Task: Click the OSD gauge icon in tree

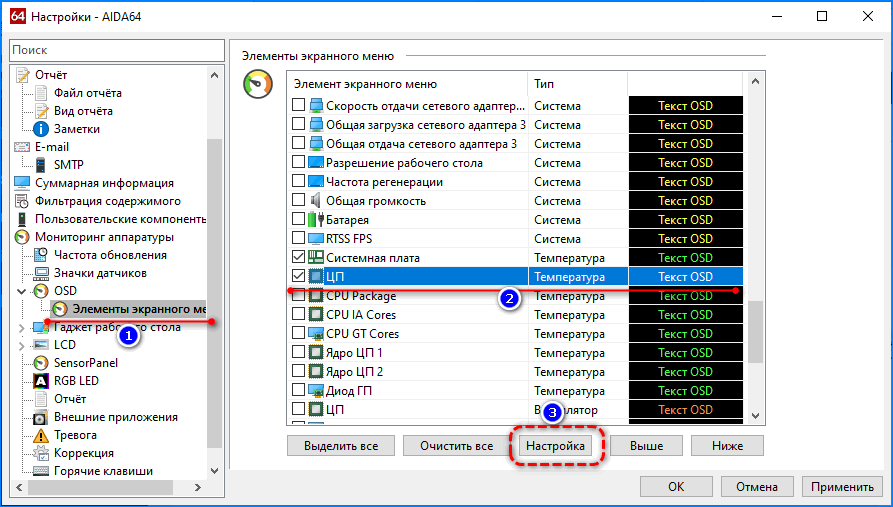Action: tap(41, 291)
